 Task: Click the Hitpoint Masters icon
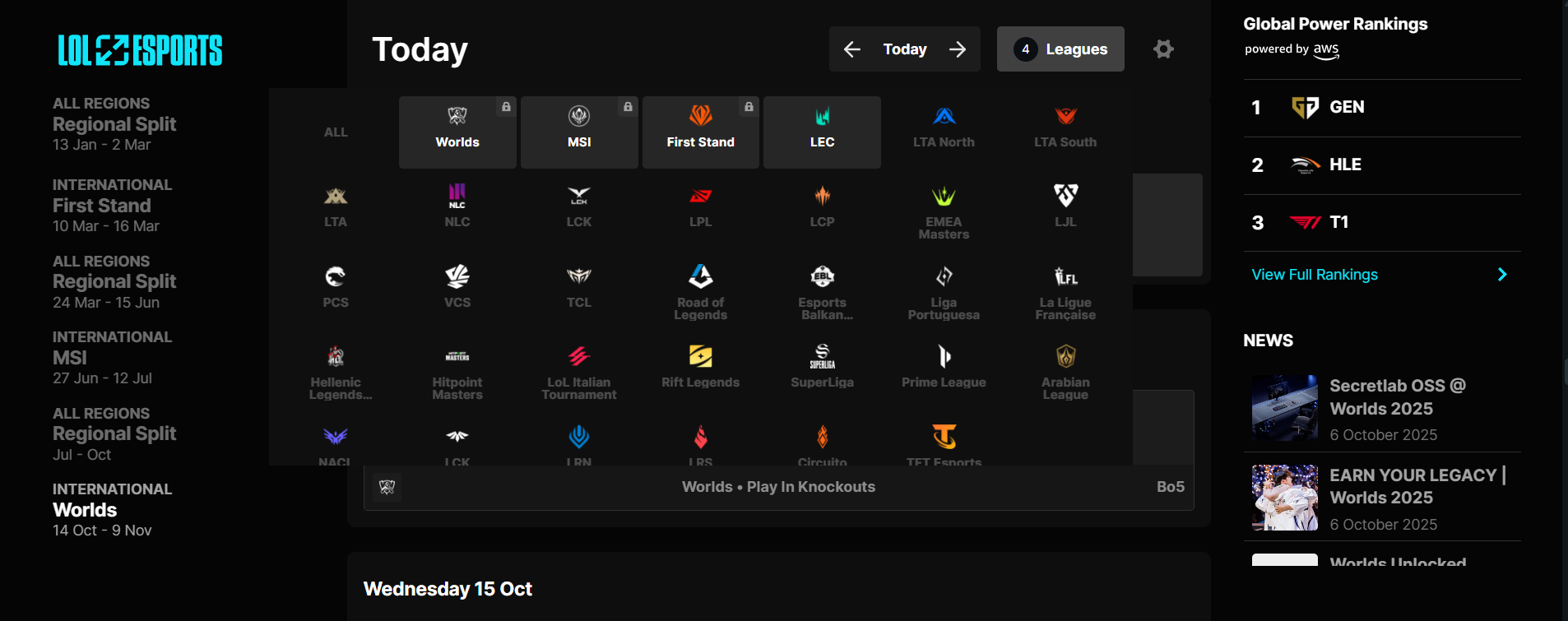pos(457,356)
